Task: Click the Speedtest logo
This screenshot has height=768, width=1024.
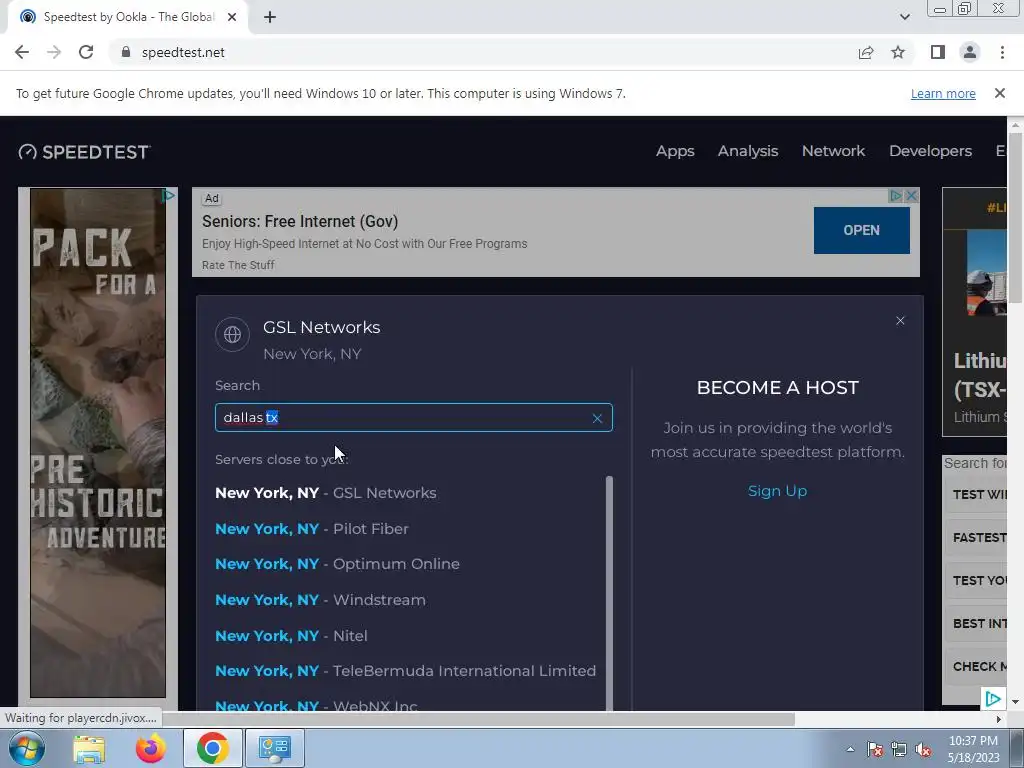Action: click(84, 152)
